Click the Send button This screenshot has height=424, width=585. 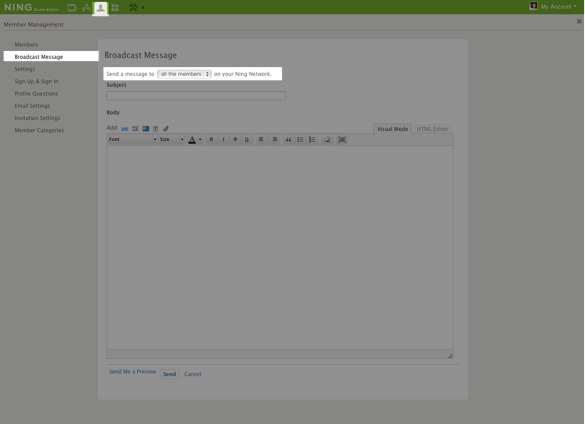pyautogui.click(x=169, y=374)
